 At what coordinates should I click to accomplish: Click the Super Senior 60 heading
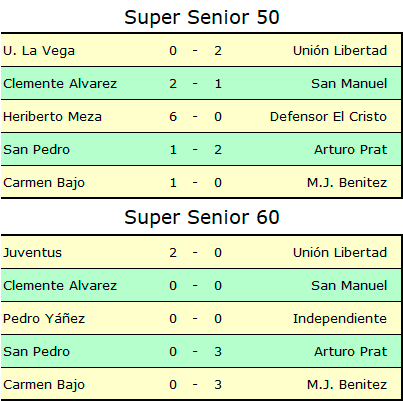tap(202, 217)
